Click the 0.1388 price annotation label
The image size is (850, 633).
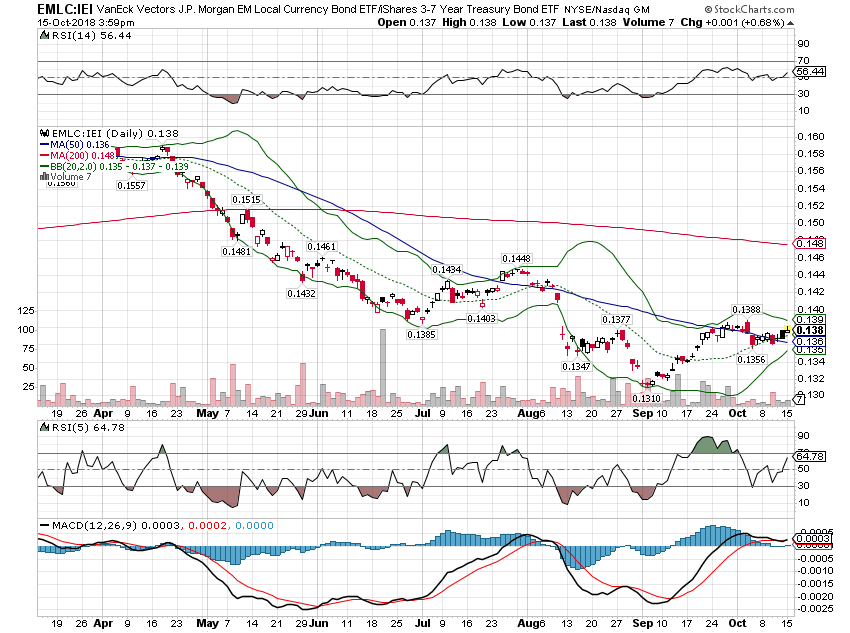[x=746, y=310]
